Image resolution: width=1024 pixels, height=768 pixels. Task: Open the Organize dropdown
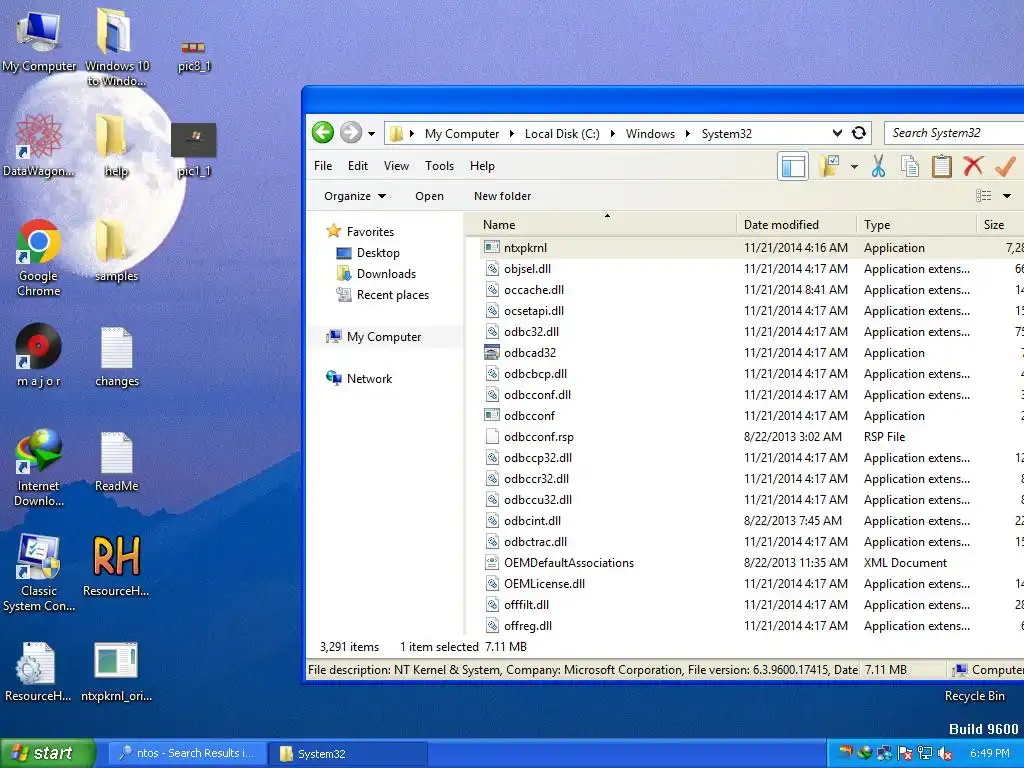[x=355, y=196]
